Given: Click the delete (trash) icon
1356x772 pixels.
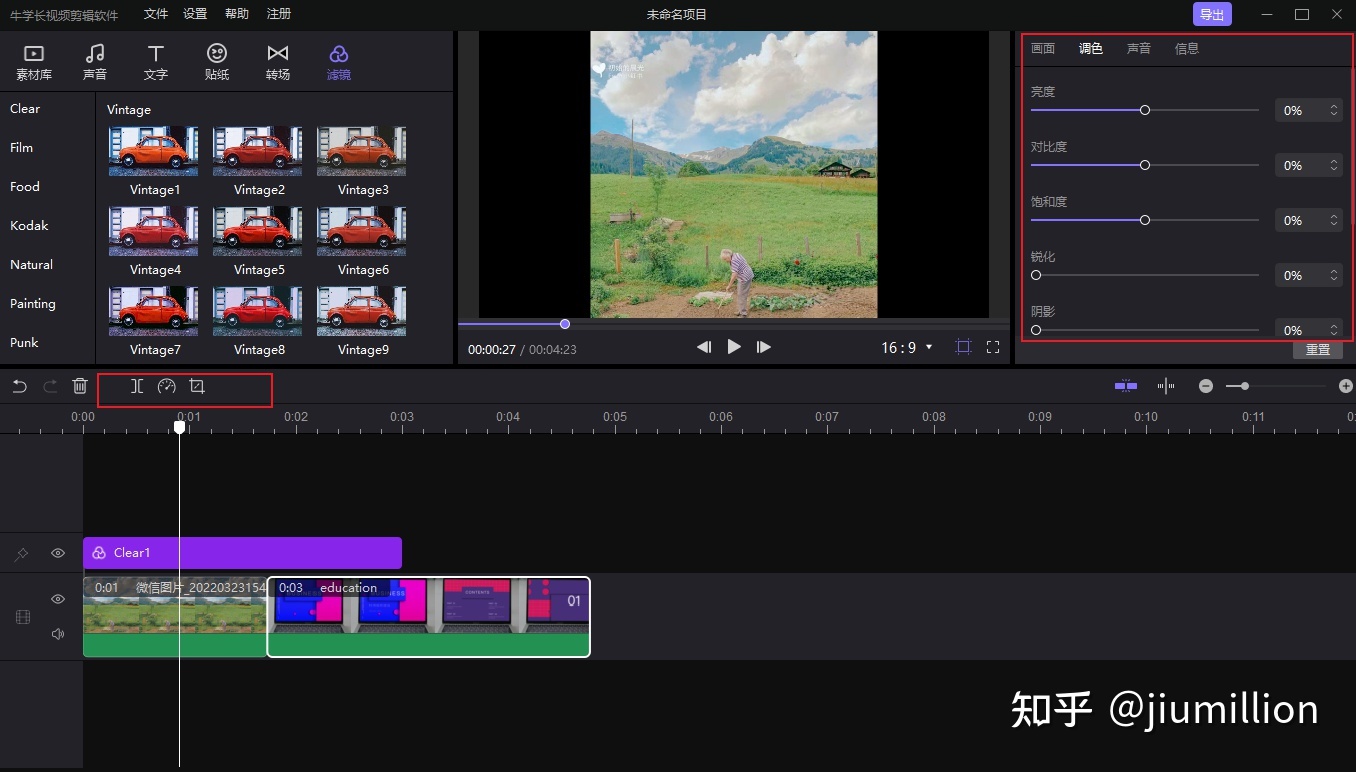Looking at the screenshot, I should [x=80, y=386].
